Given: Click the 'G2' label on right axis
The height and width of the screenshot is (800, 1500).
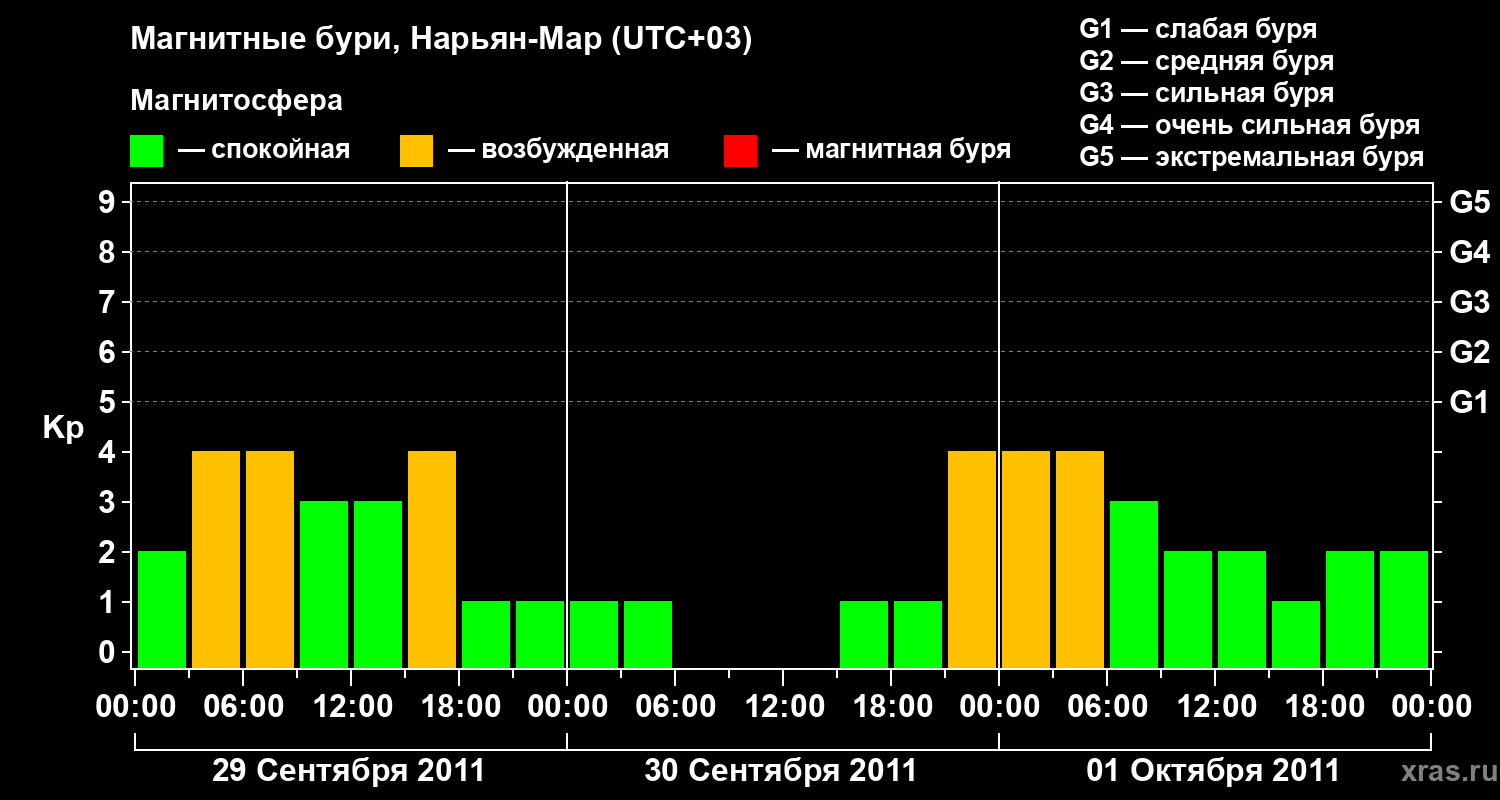Looking at the screenshot, I should 1469,352.
